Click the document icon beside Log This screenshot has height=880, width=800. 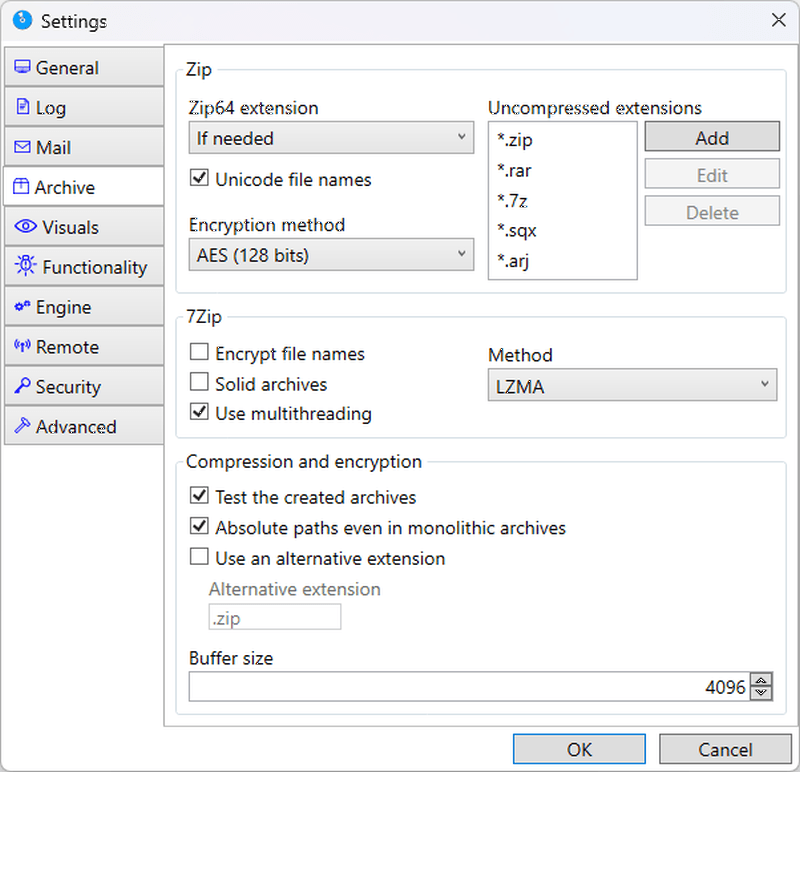pos(22,106)
